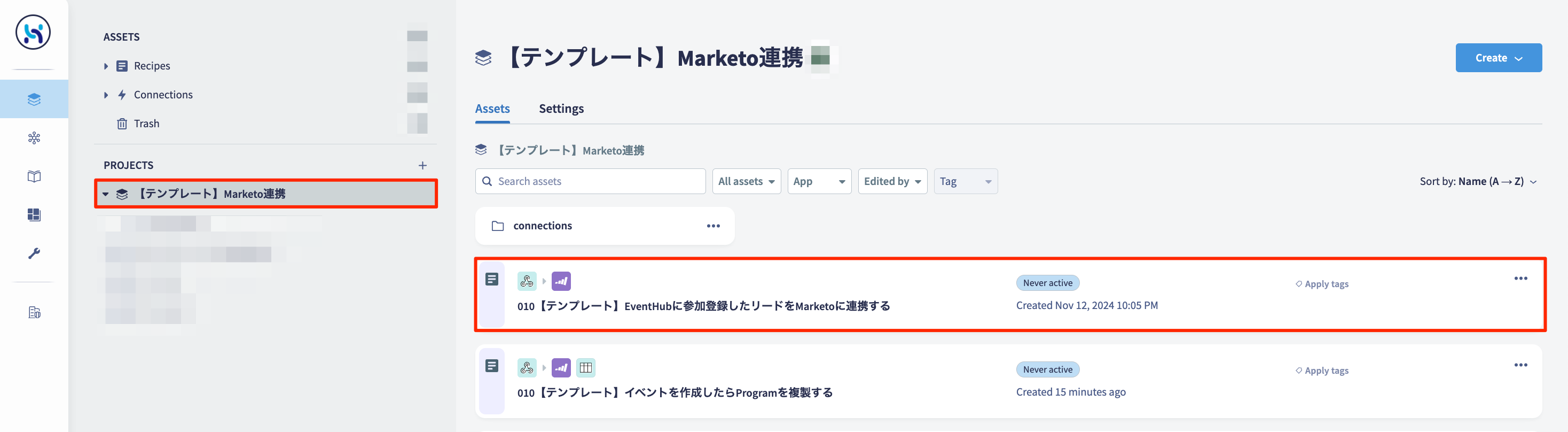Click the Trash bin icon
This screenshot has height=432, width=1568.
pos(122,124)
